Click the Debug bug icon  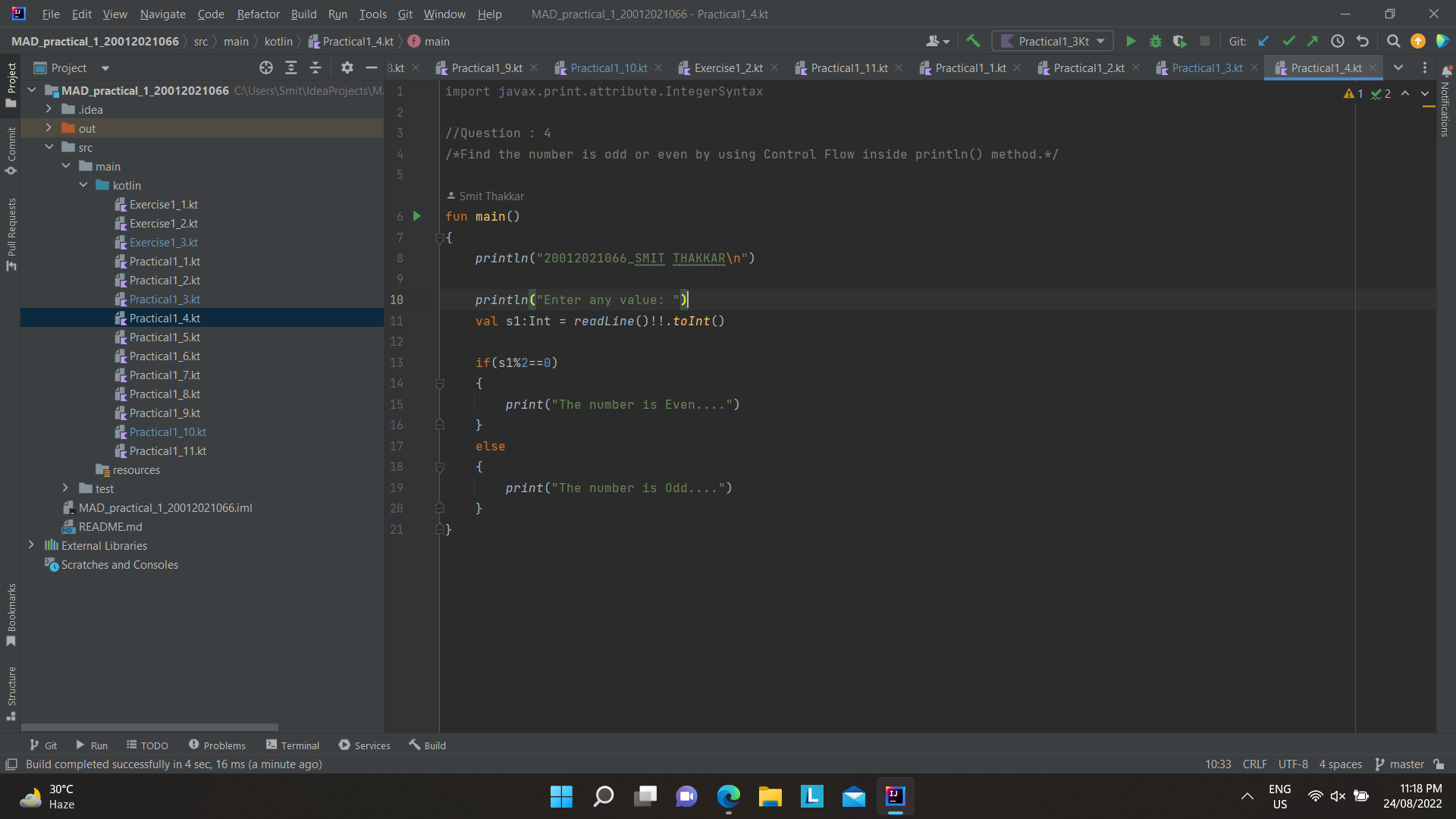(x=1156, y=42)
